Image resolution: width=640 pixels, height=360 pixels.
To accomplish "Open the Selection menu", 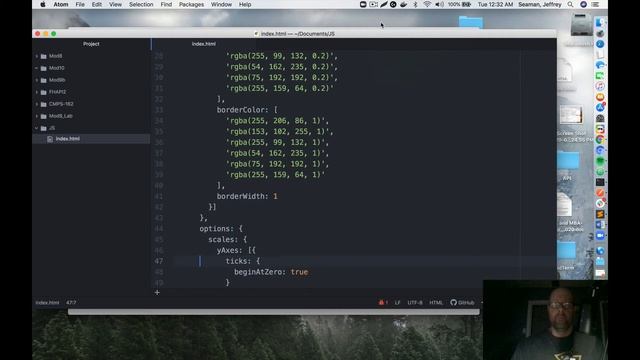I will click(x=141, y=4).
